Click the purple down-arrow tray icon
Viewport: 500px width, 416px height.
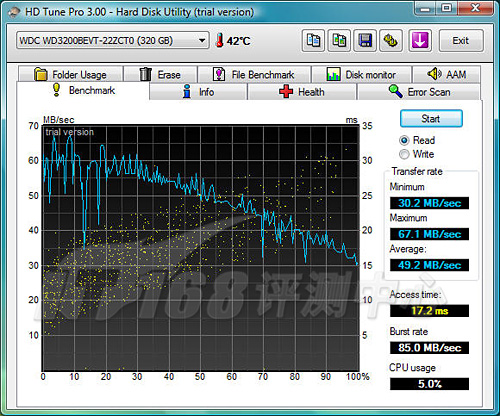420,41
